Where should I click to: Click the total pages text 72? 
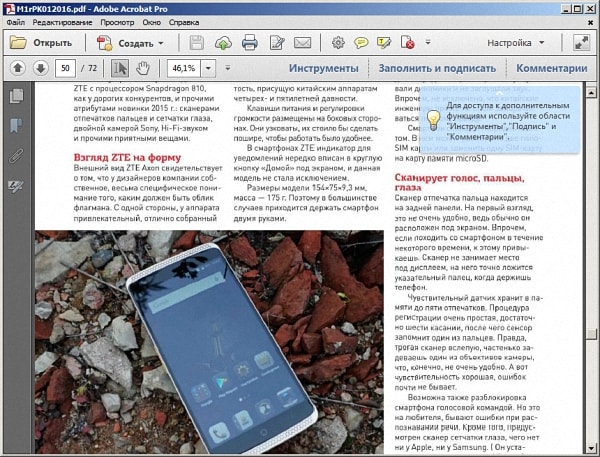click(x=92, y=68)
